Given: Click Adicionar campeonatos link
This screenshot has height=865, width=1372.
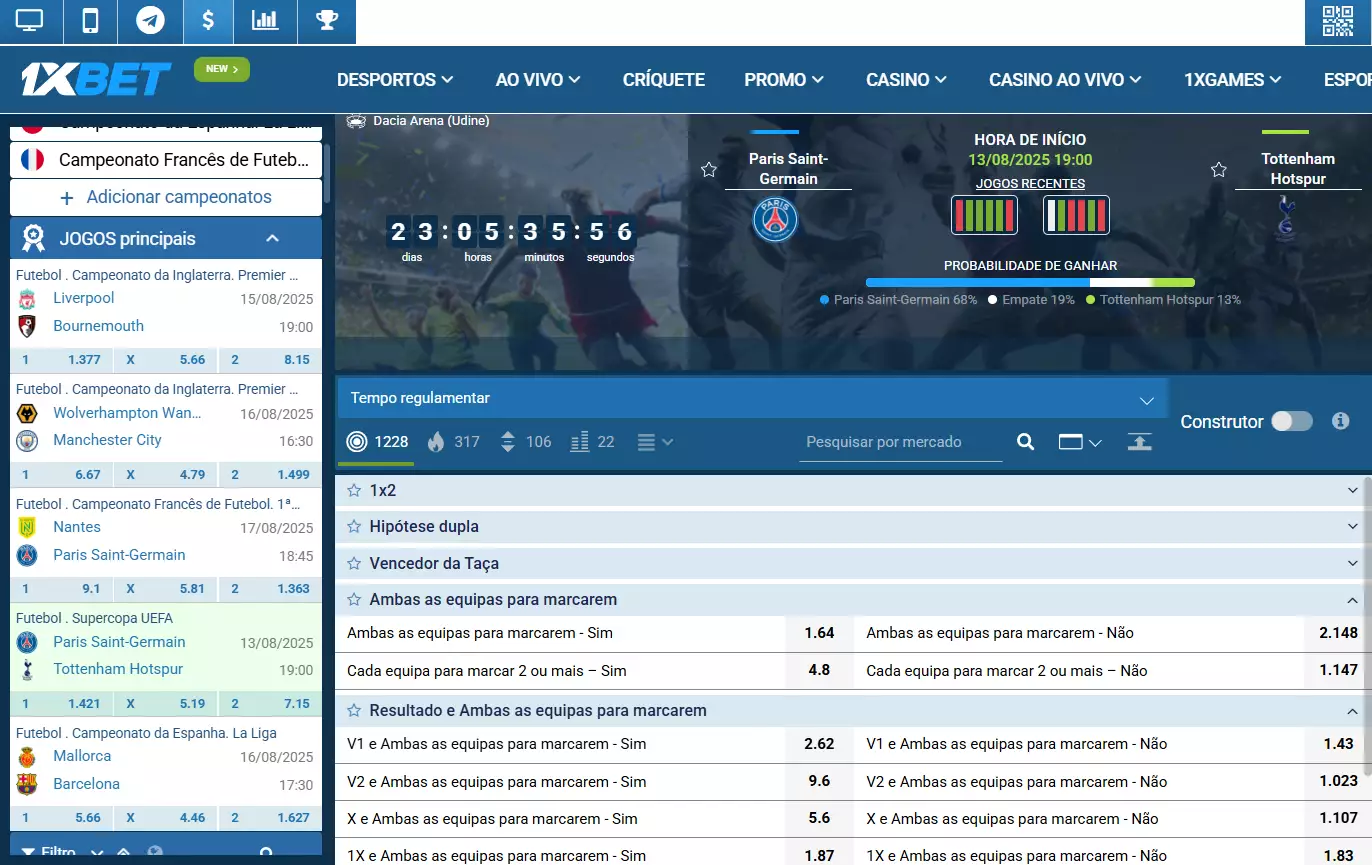Looking at the screenshot, I should click(166, 197).
